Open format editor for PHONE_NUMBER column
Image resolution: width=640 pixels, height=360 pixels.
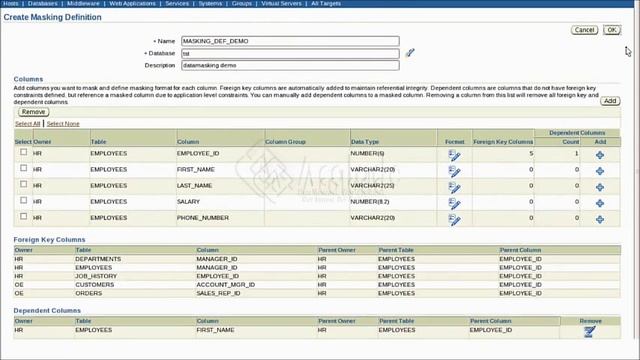point(454,220)
